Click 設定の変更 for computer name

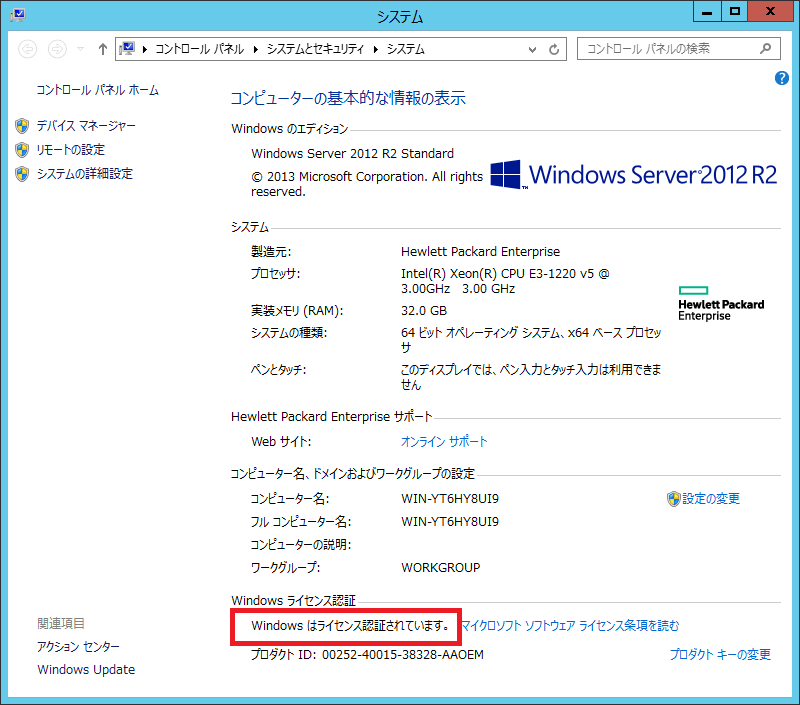point(711,498)
